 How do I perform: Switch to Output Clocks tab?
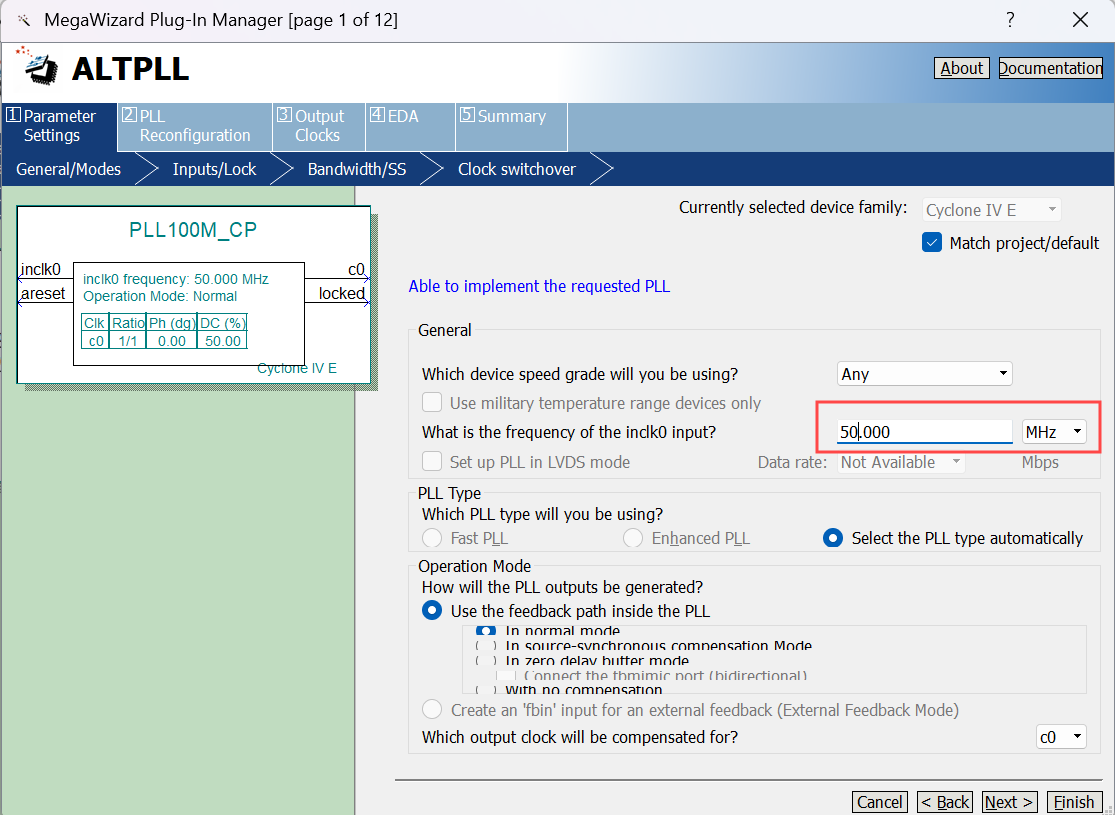pos(319,126)
